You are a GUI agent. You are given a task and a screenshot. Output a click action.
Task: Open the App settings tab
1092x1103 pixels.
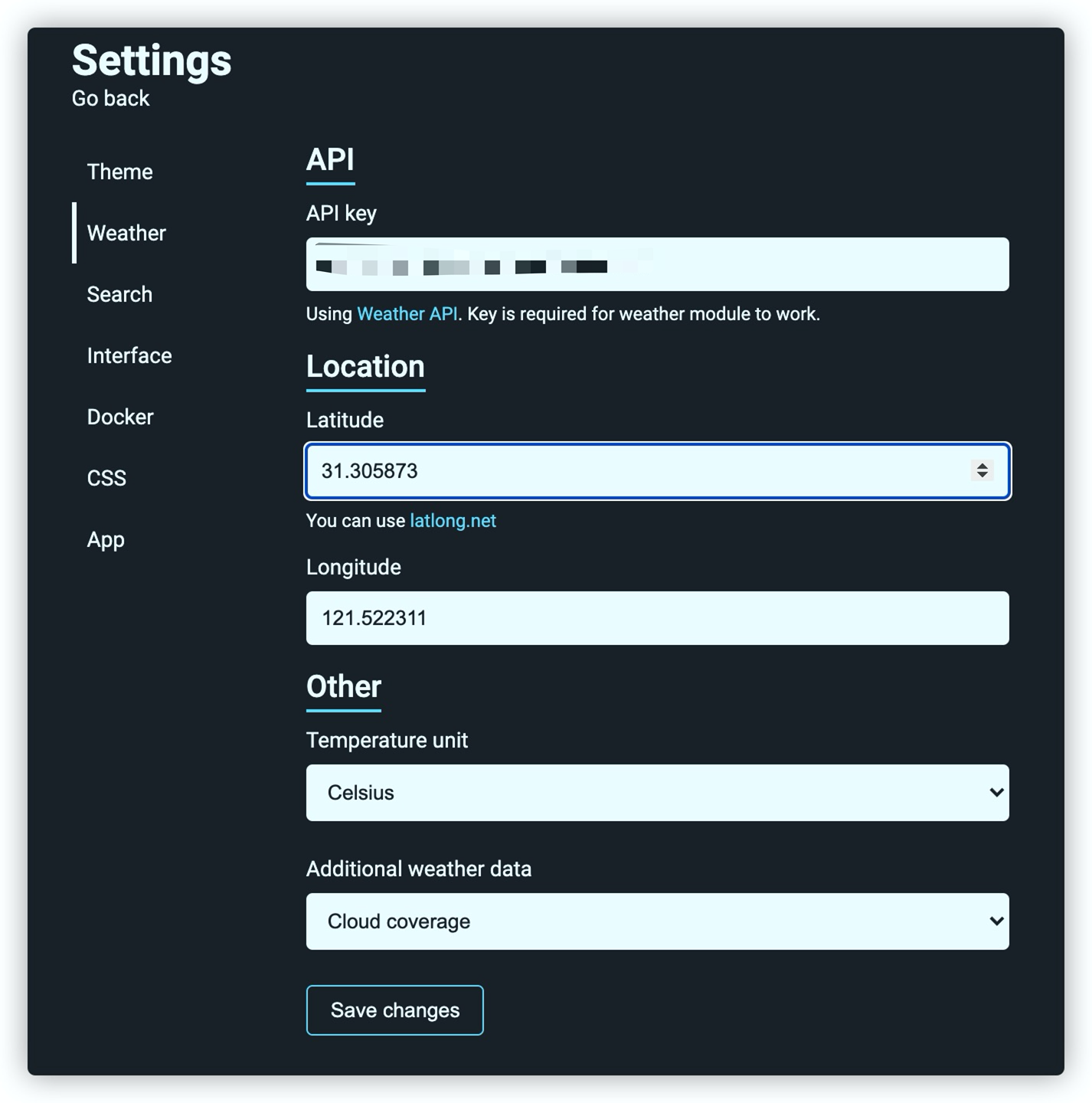tap(106, 539)
